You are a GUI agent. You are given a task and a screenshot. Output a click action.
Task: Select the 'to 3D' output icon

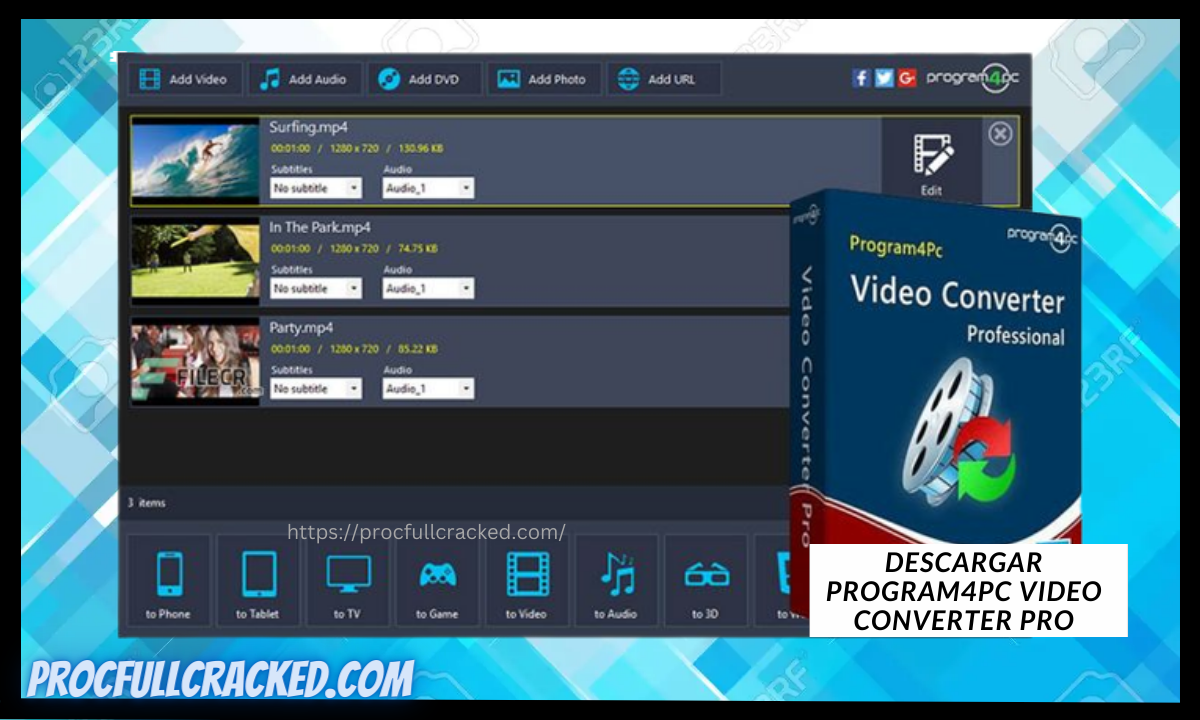coord(706,580)
